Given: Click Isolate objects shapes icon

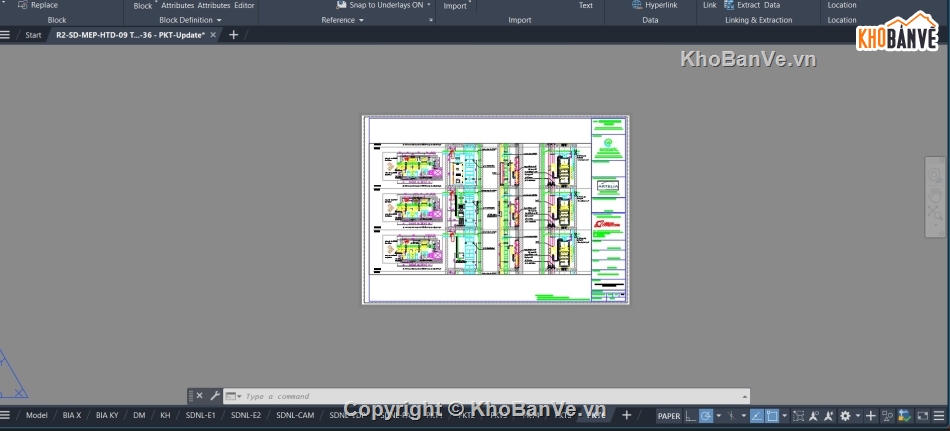Looking at the screenshot, I should tap(888, 416).
